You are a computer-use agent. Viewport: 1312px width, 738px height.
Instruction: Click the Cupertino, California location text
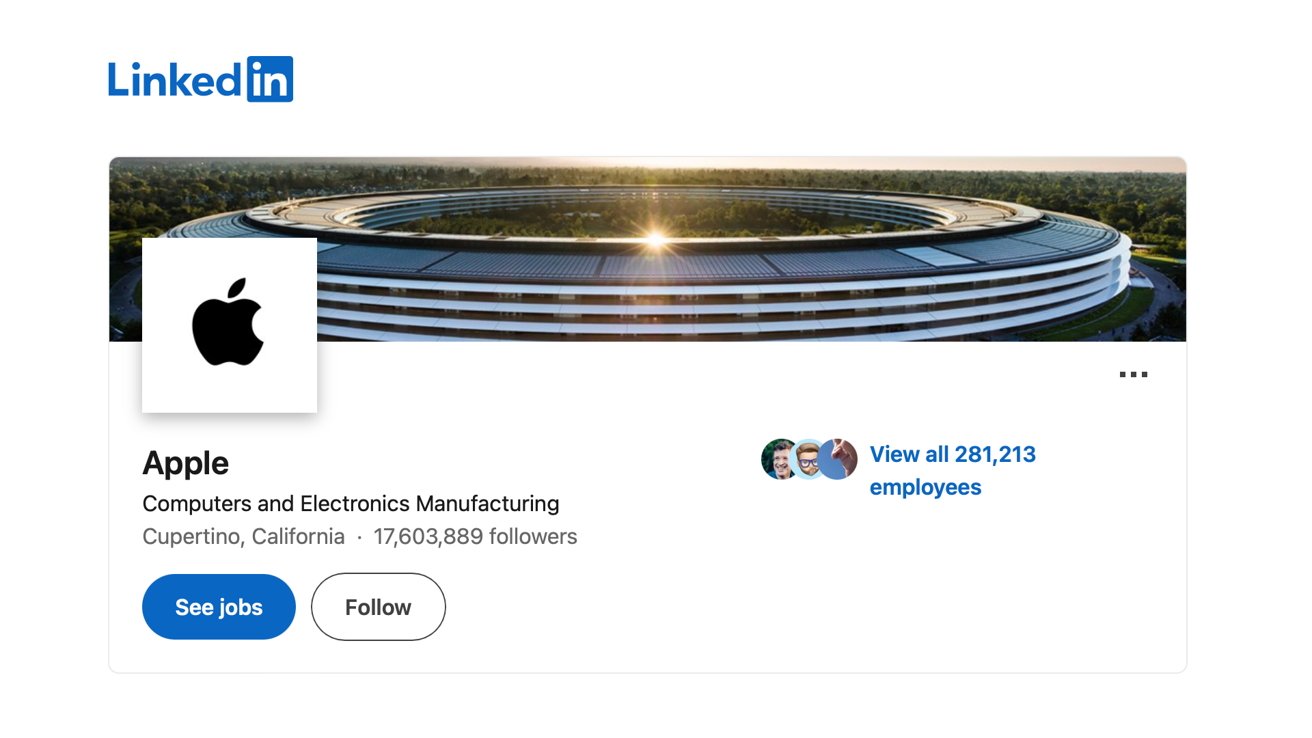point(243,536)
